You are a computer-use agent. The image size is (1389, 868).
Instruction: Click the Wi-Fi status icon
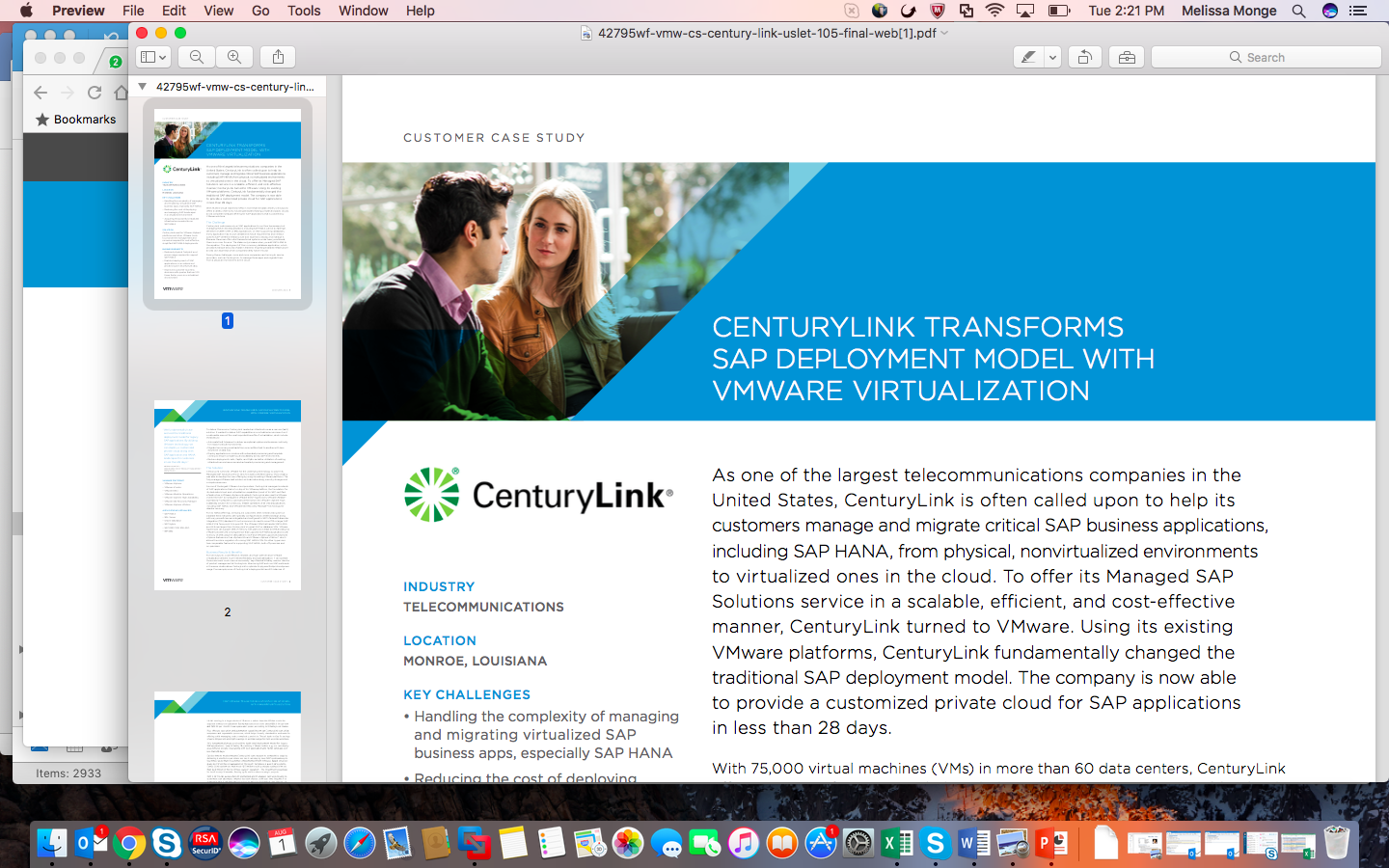pyautogui.click(x=995, y=11)
